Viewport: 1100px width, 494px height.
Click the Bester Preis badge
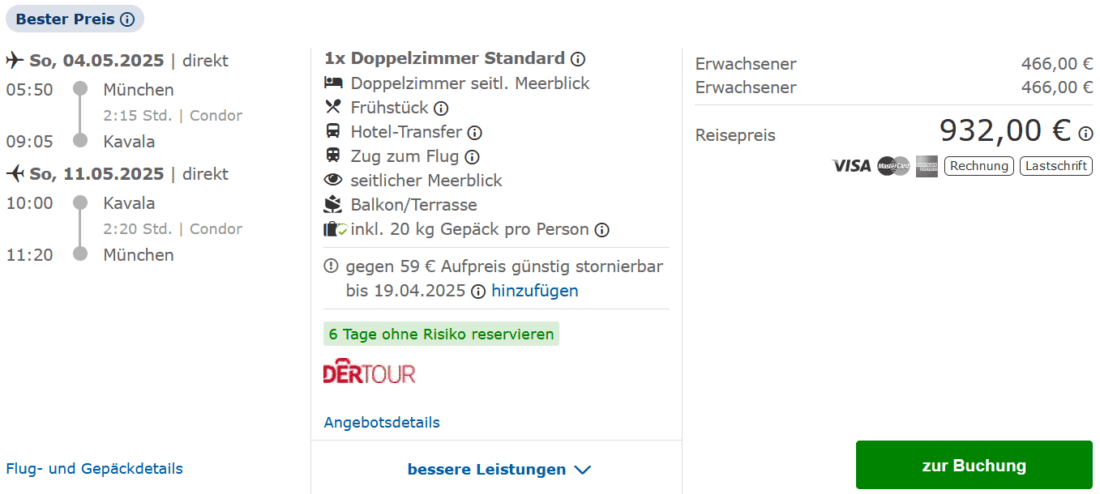coord(65,20)
